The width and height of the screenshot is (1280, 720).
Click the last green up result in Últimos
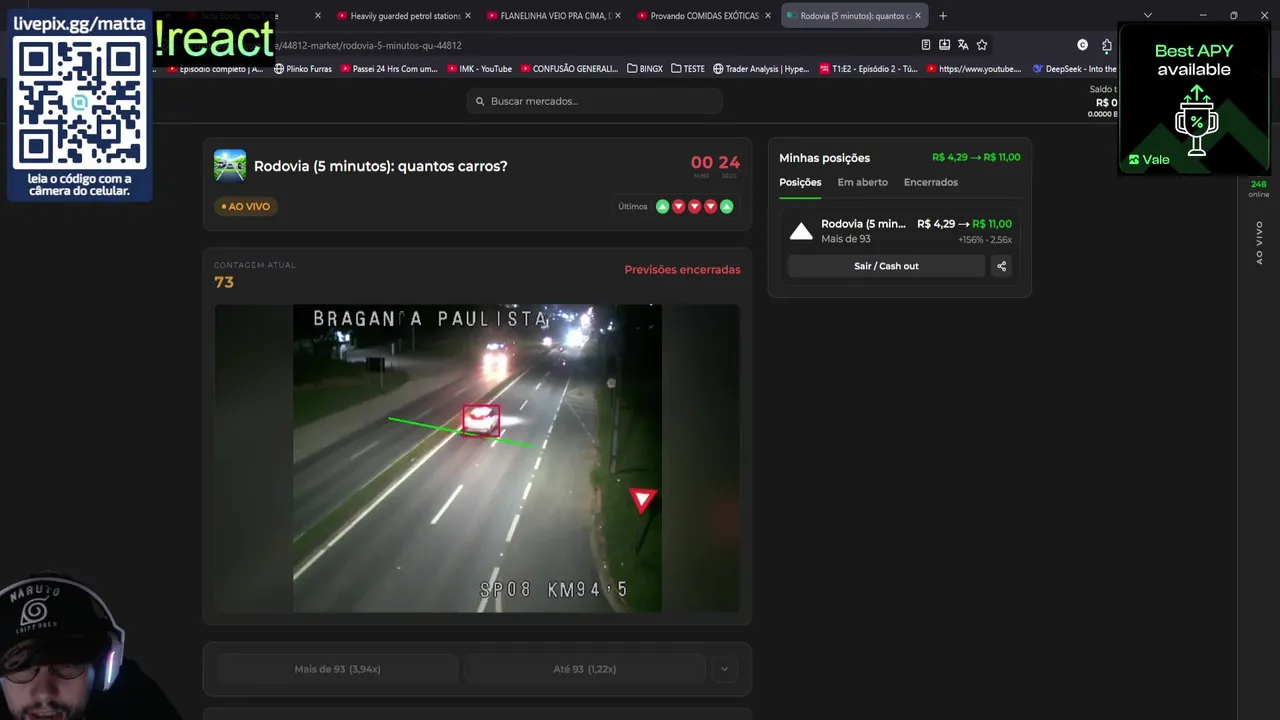click(726, 207)
